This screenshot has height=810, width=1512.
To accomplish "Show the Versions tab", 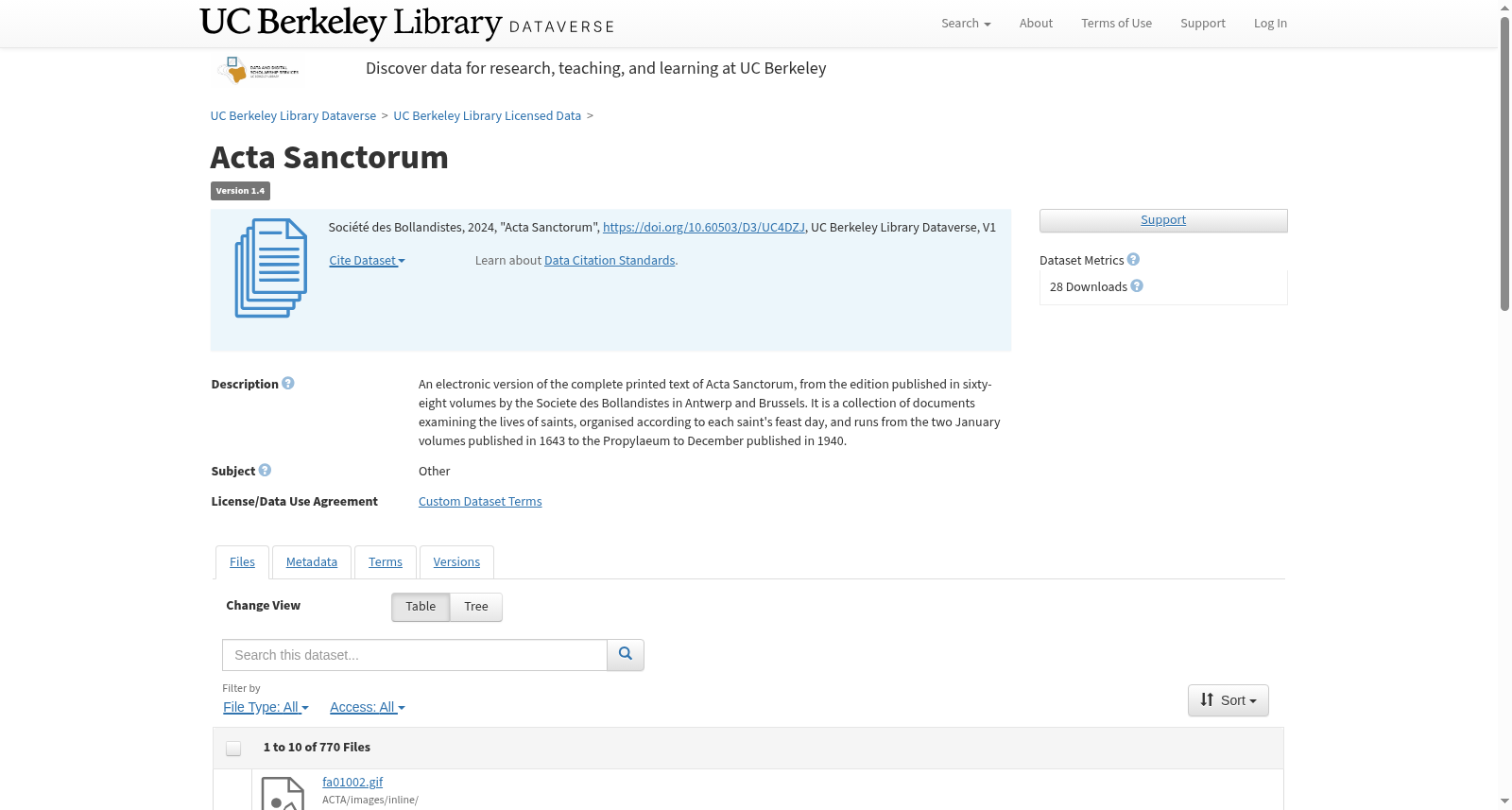I will 456,562.
